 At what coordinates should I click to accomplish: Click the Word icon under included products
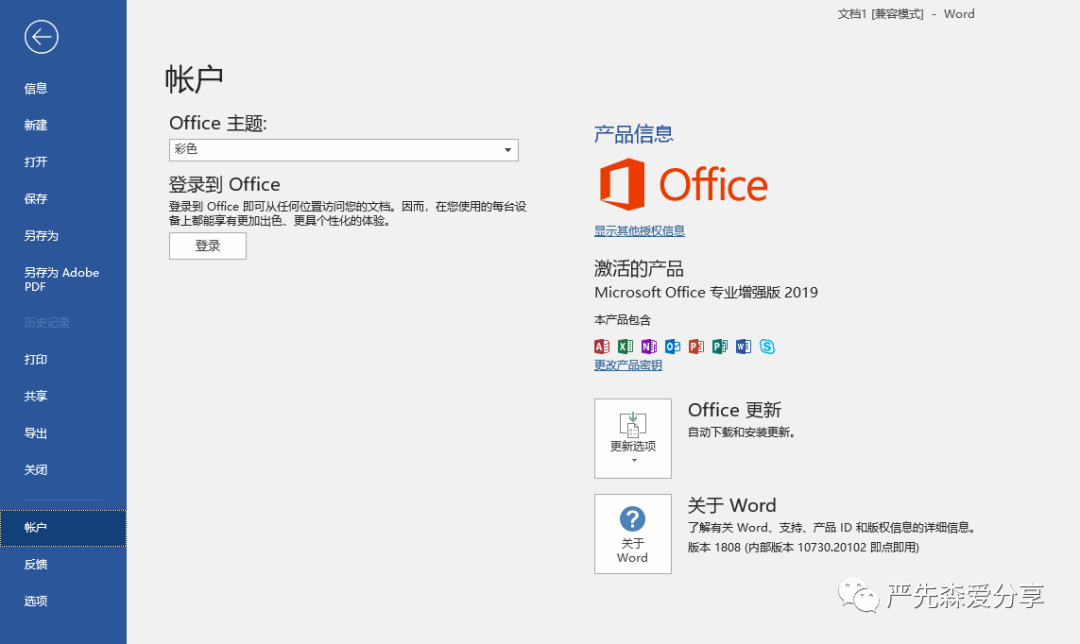[x=743, y=346]
